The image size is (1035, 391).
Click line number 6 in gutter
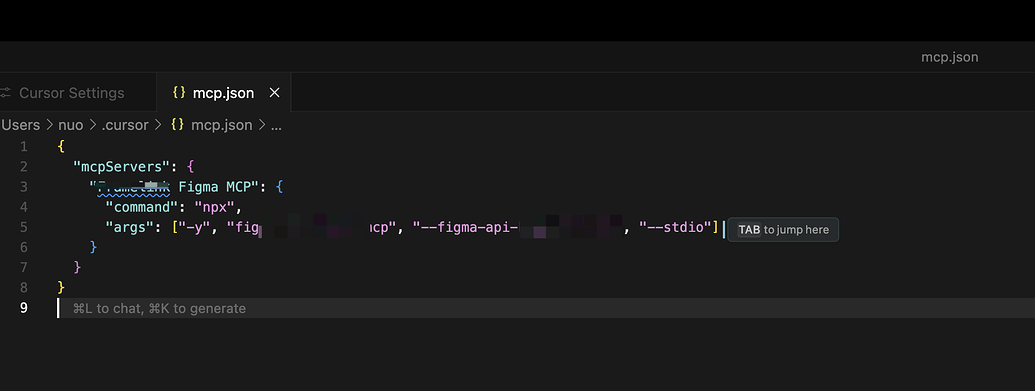(24, 247)
